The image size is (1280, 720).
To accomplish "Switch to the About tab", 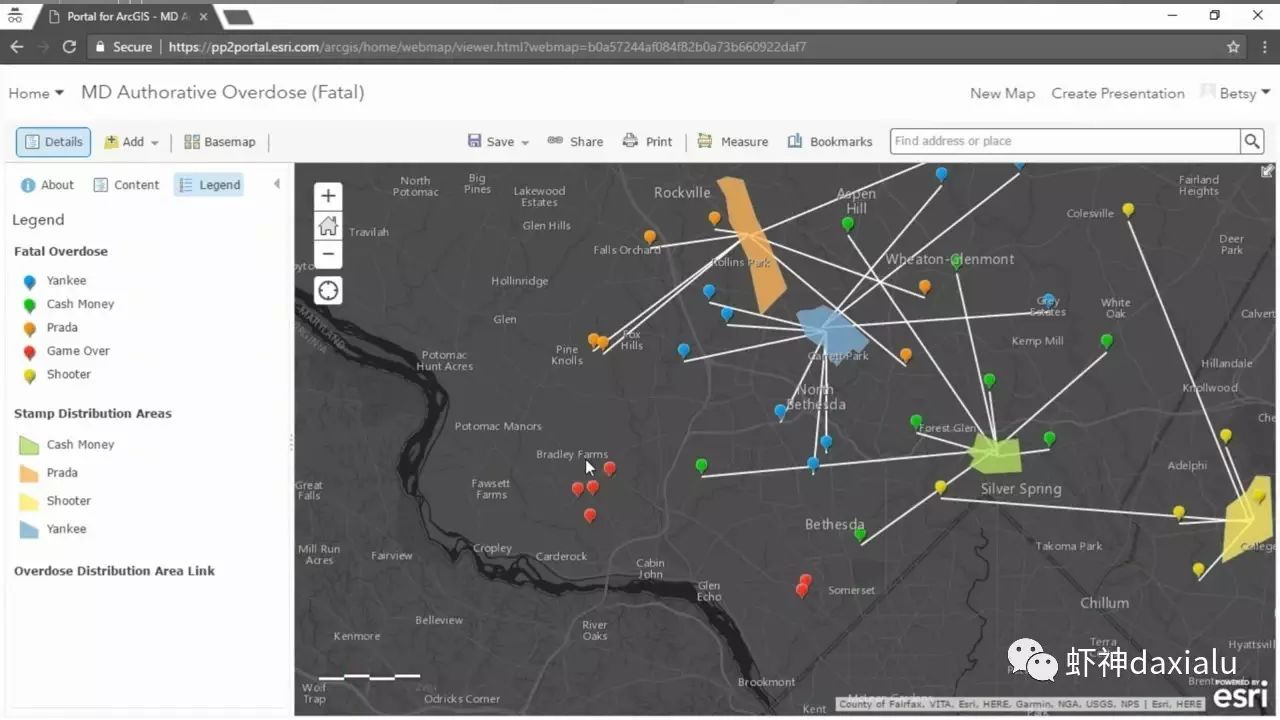I will [x=47, y=185].
